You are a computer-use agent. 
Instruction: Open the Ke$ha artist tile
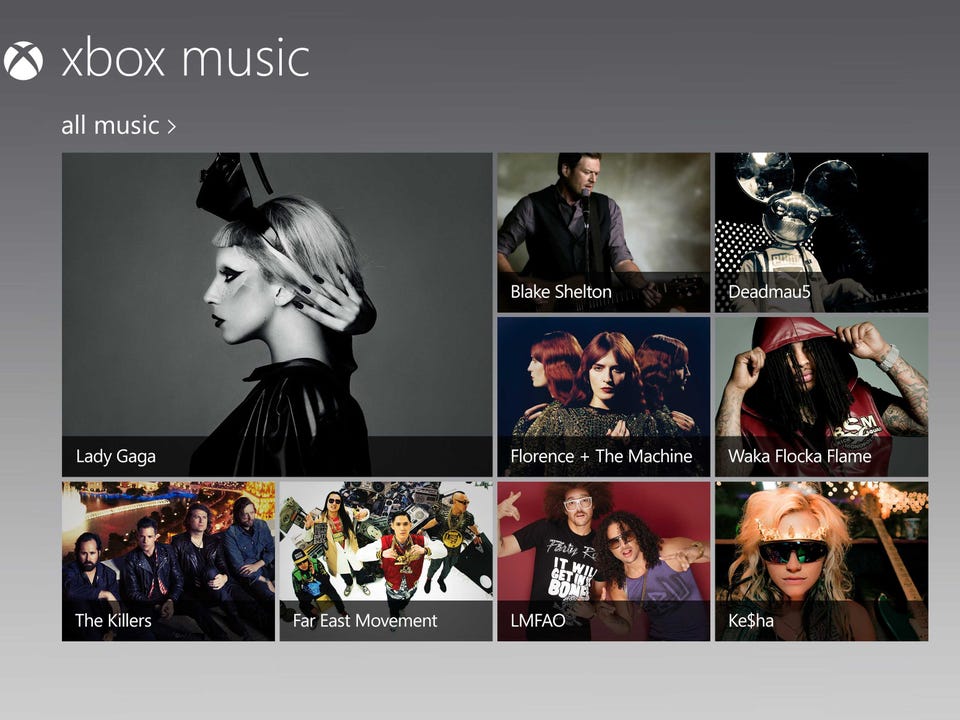822,561
